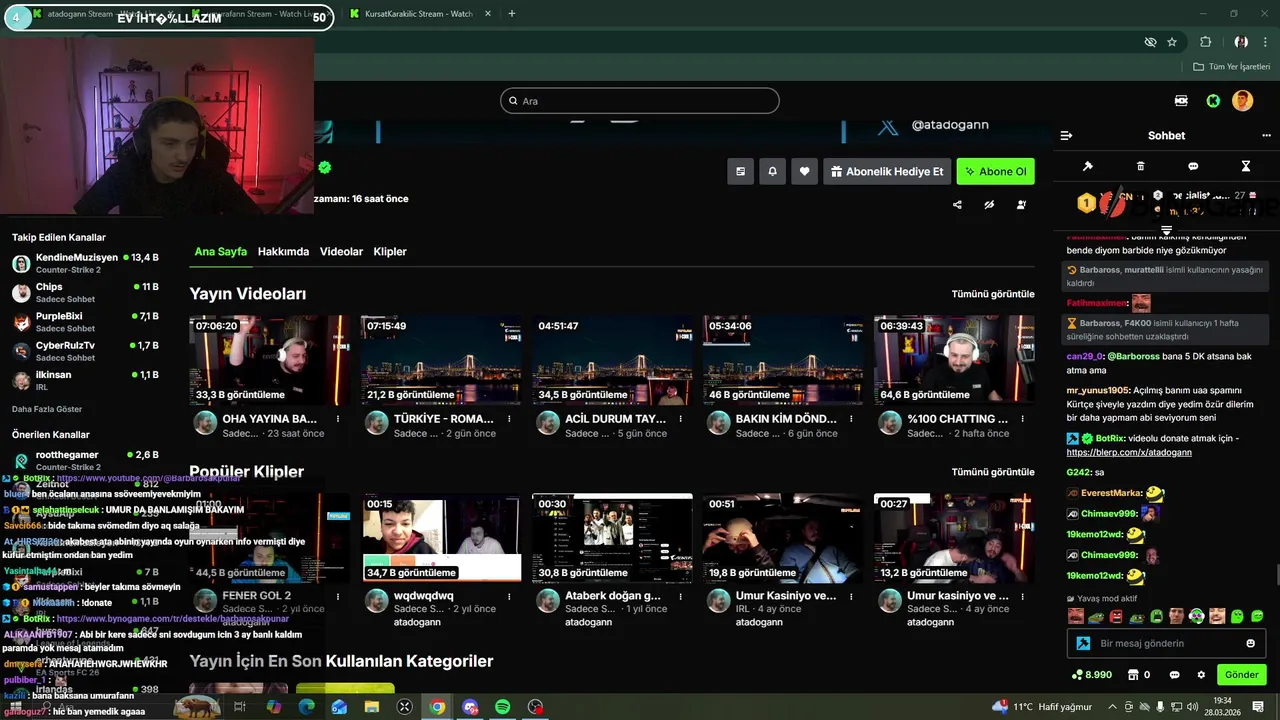Switch to KursatKarakilic Stream browser tab
The width and height of the screenshot is (1280, 720).
pos(419,14)
